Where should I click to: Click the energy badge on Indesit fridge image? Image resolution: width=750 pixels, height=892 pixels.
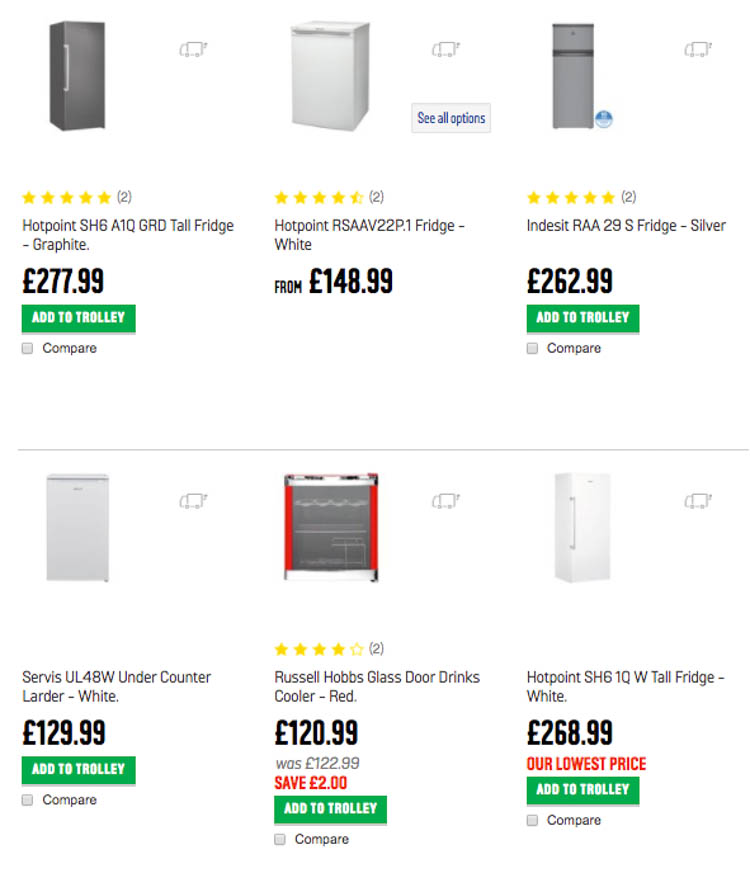click(x=602, y=120)
